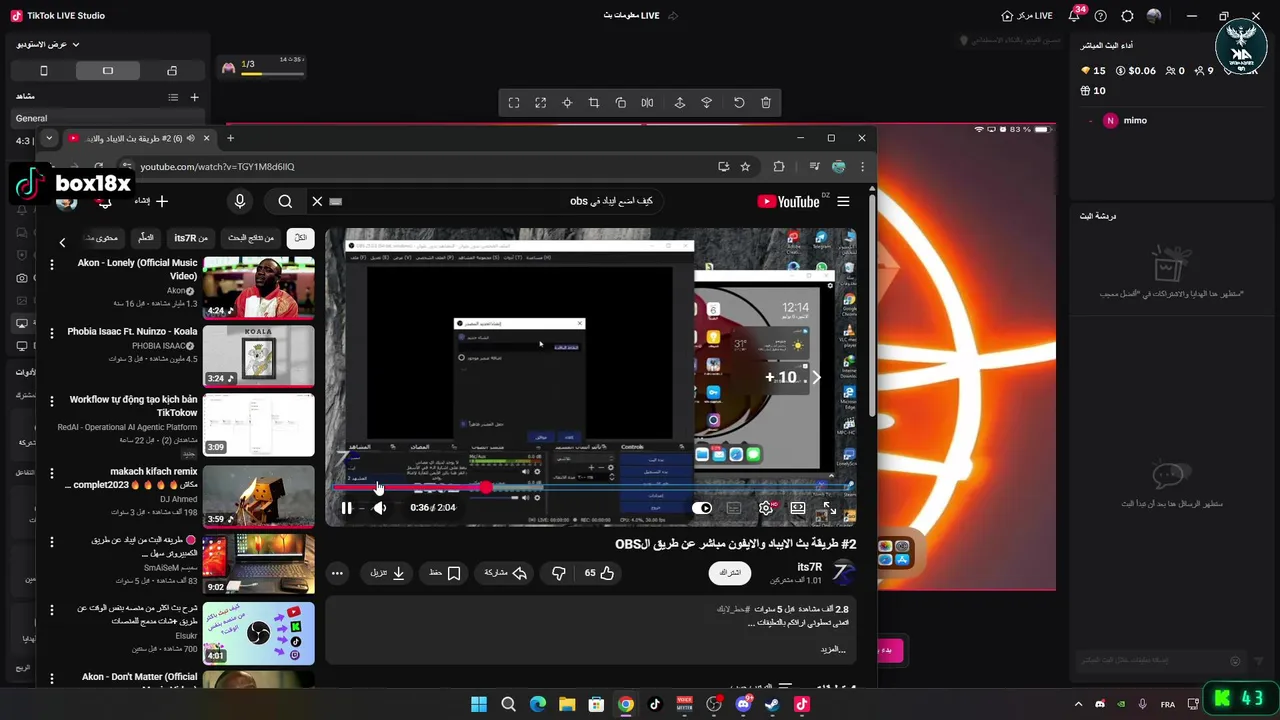
Task: Open options for Akon Lonely video
Action: pyautogui.click(x=52, y=265)
